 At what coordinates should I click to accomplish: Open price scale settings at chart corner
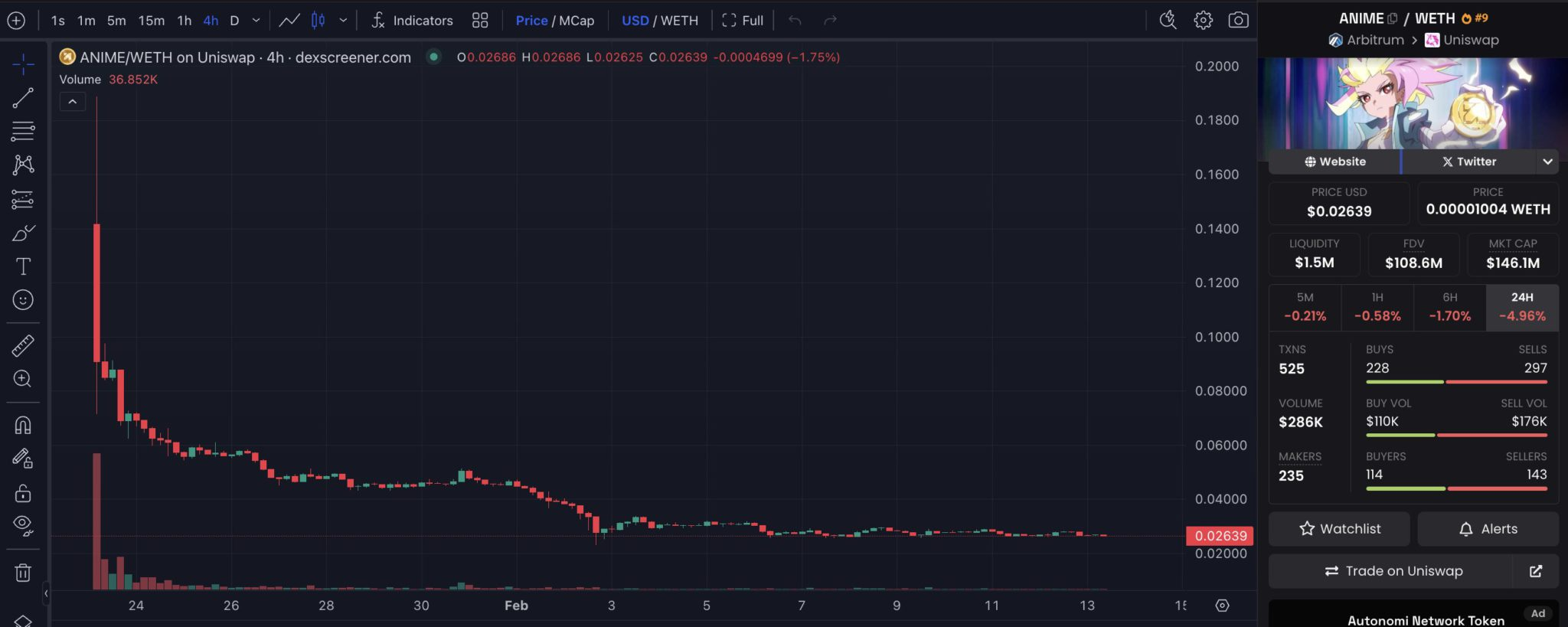pyautogui.click(x=1222, y=606)
